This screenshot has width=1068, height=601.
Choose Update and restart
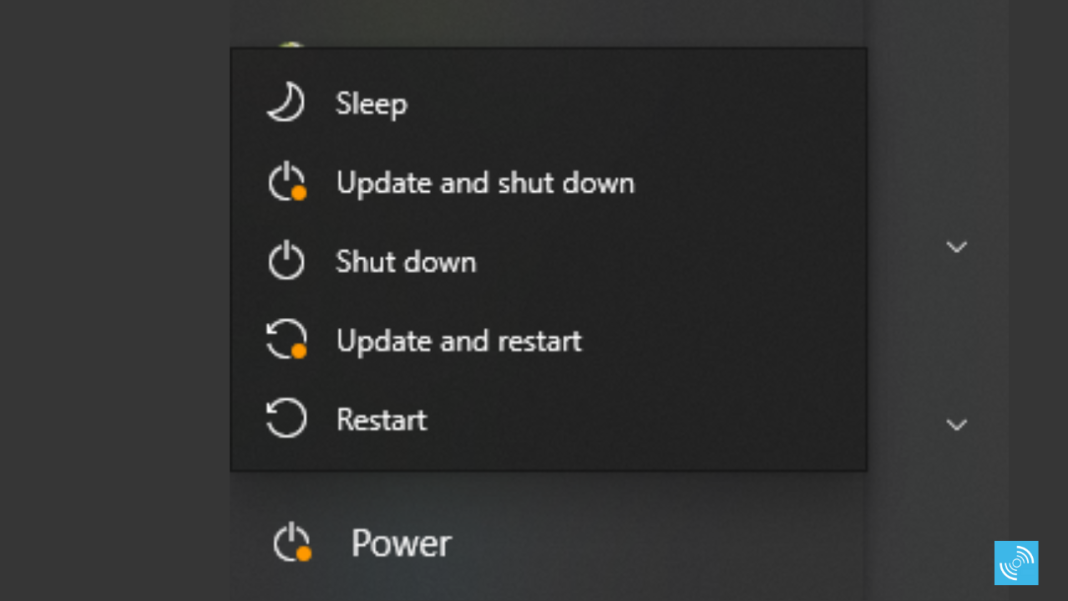[459, 340]
